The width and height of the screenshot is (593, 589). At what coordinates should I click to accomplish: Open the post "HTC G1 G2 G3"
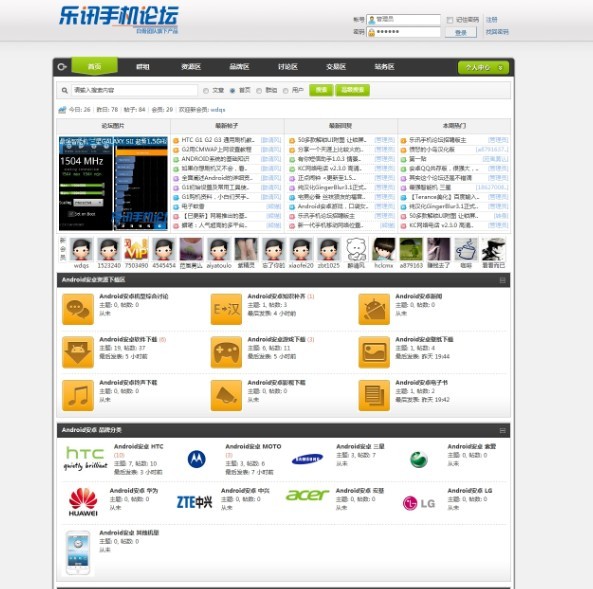218,140
